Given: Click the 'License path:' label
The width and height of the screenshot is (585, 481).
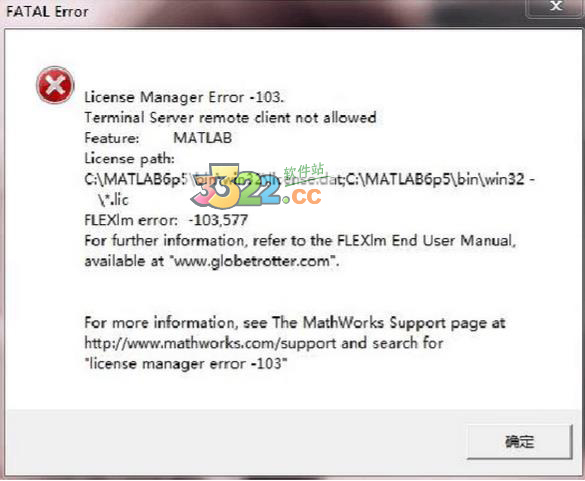Looking at the screenshot, I should point(129,159).
